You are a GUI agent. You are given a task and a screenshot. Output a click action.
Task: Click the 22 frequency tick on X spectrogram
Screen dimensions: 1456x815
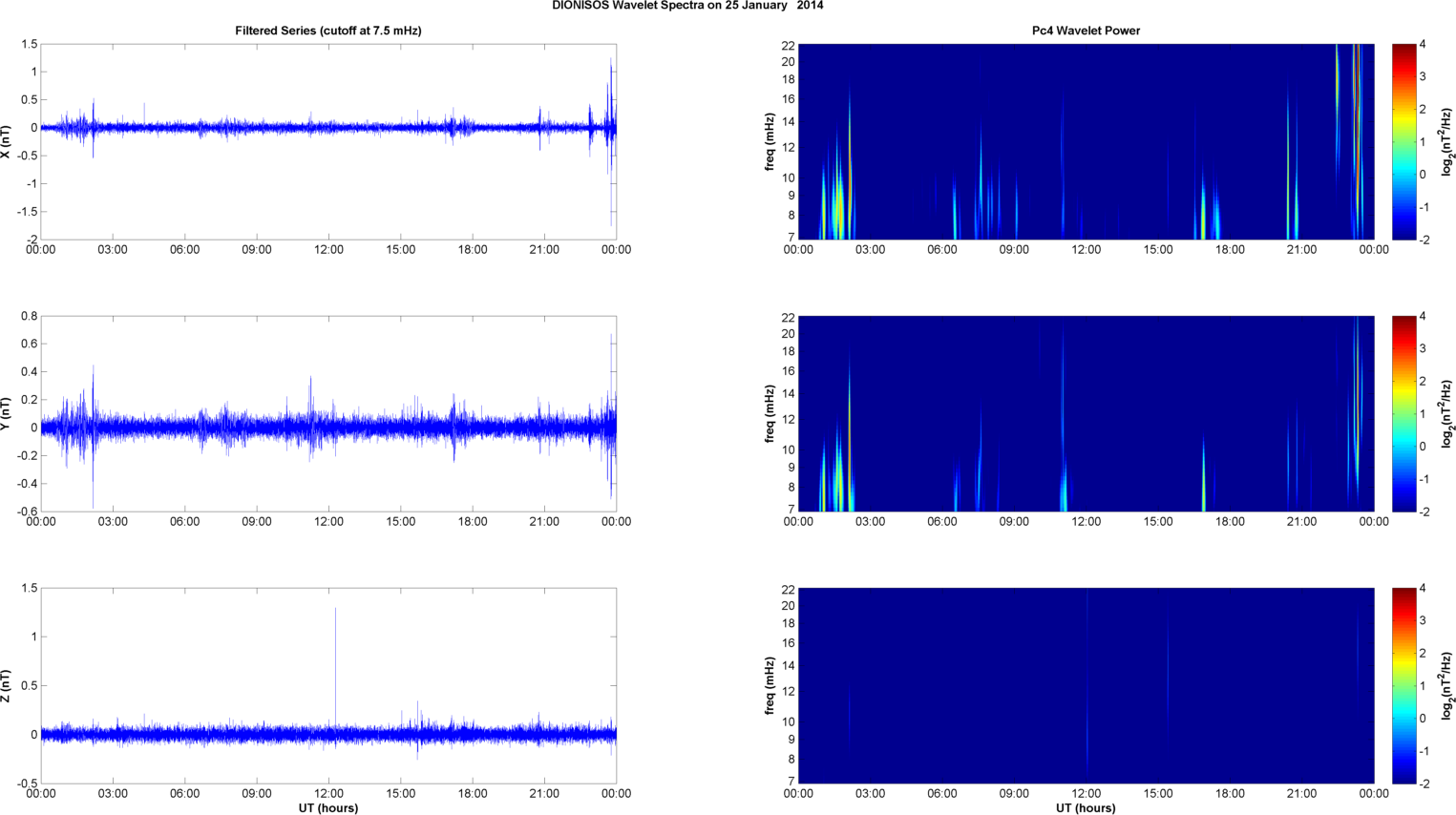789,45
